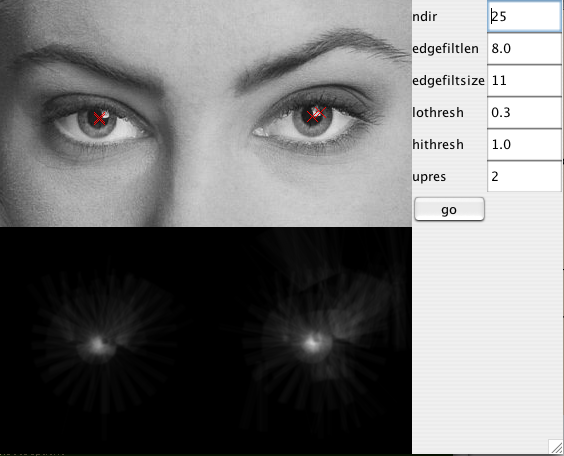Click the edgefiltlen parameter label
Screen dimensions: 564x456
tap(446, 49)
